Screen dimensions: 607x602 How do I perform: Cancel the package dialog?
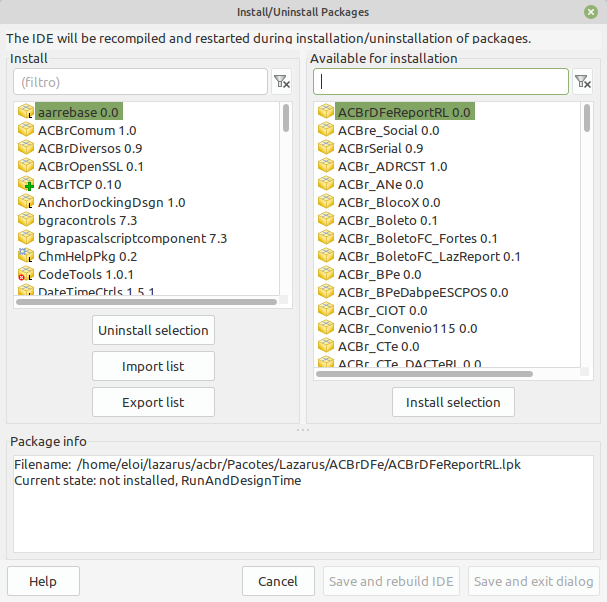tap(278, 581)
